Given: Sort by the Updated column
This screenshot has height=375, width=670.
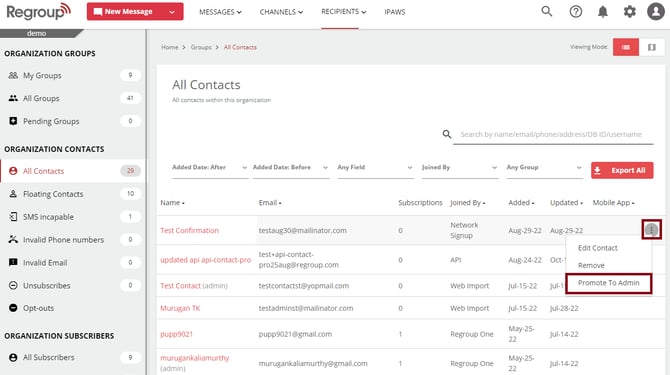Looking at the screenshot, I should click(x=566, y=202).
